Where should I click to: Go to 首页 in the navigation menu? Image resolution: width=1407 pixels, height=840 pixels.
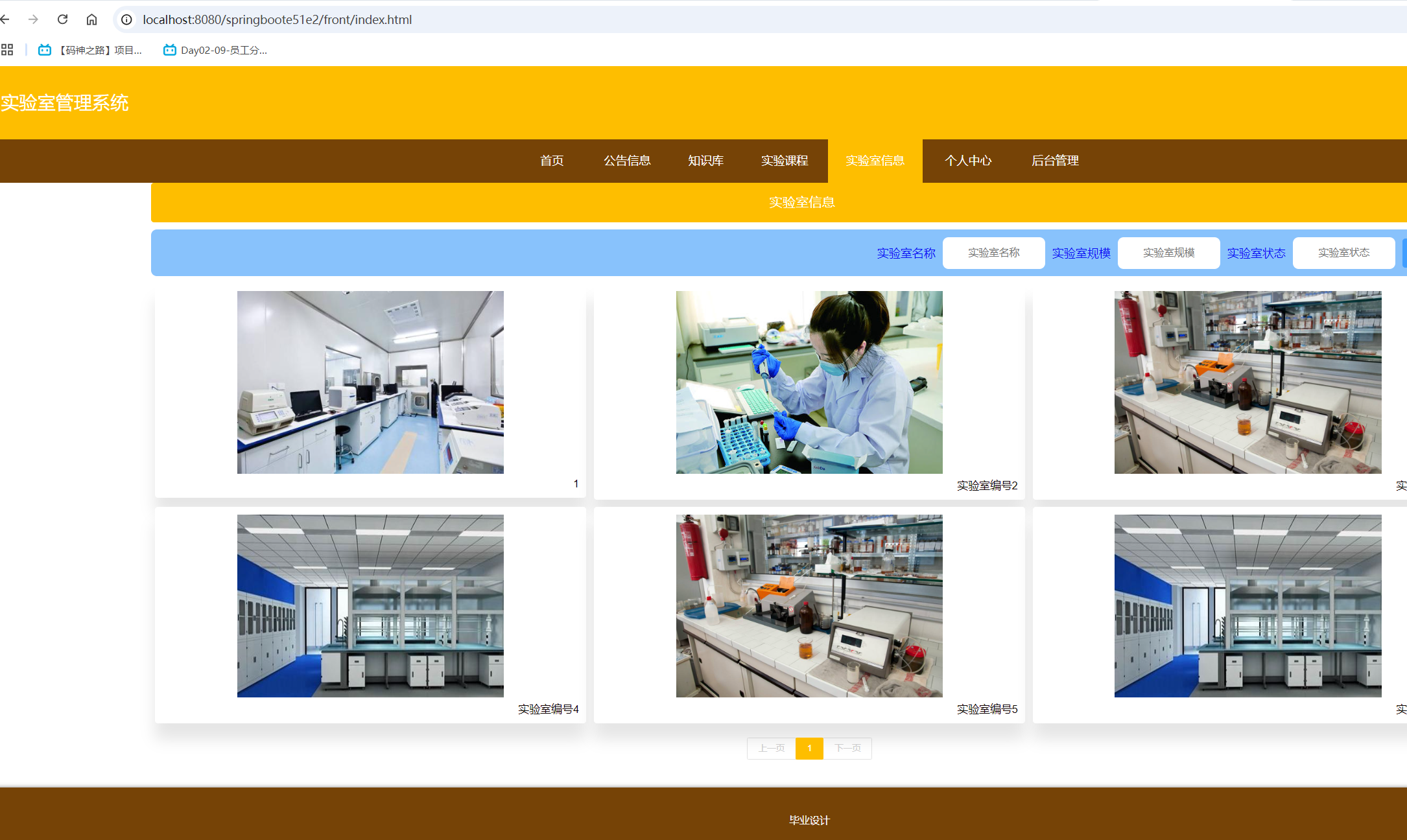552,160
